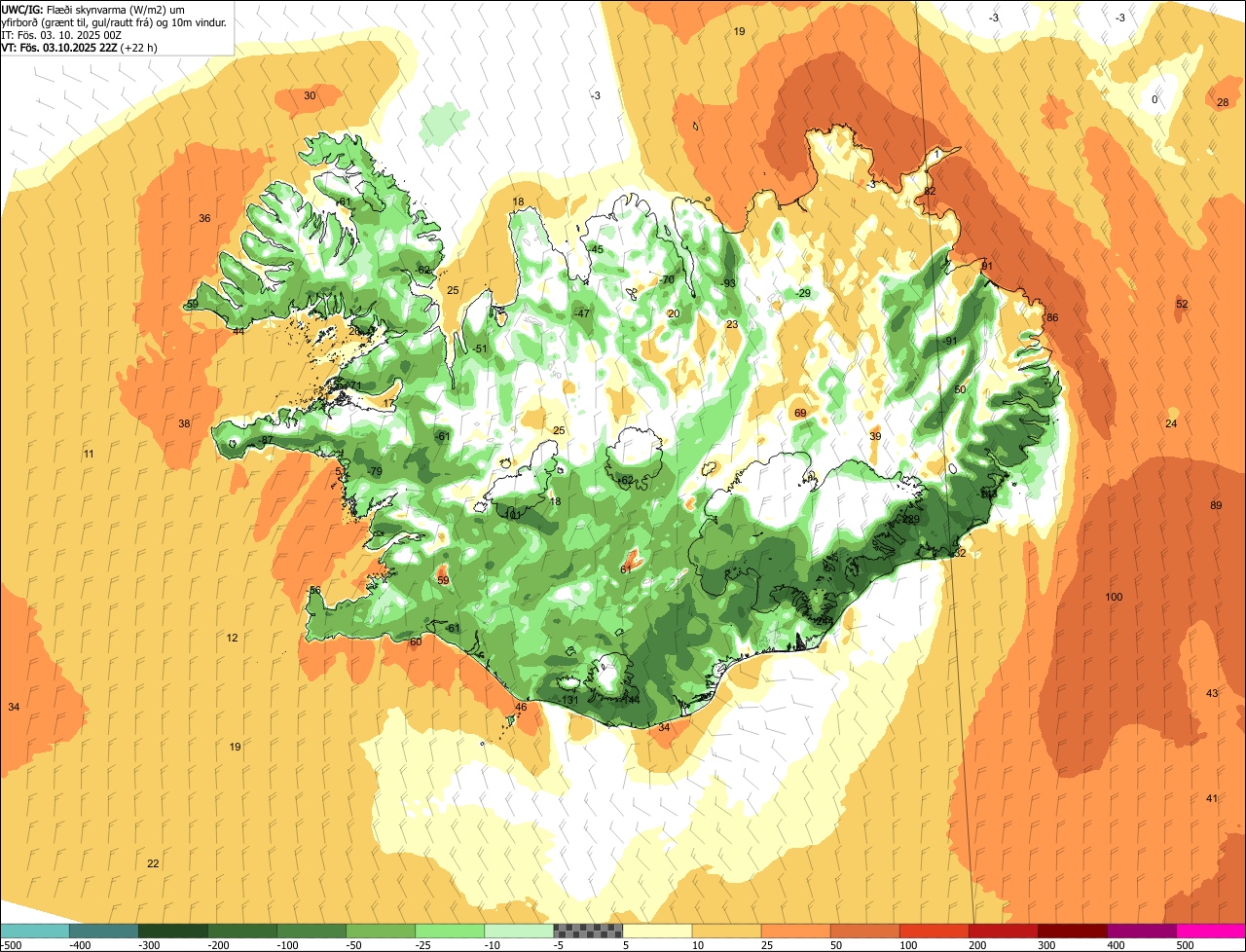The width and height of the screenshot is (1246, 952).
Task: Select the '-29' map value
Action: pos(802,293)
